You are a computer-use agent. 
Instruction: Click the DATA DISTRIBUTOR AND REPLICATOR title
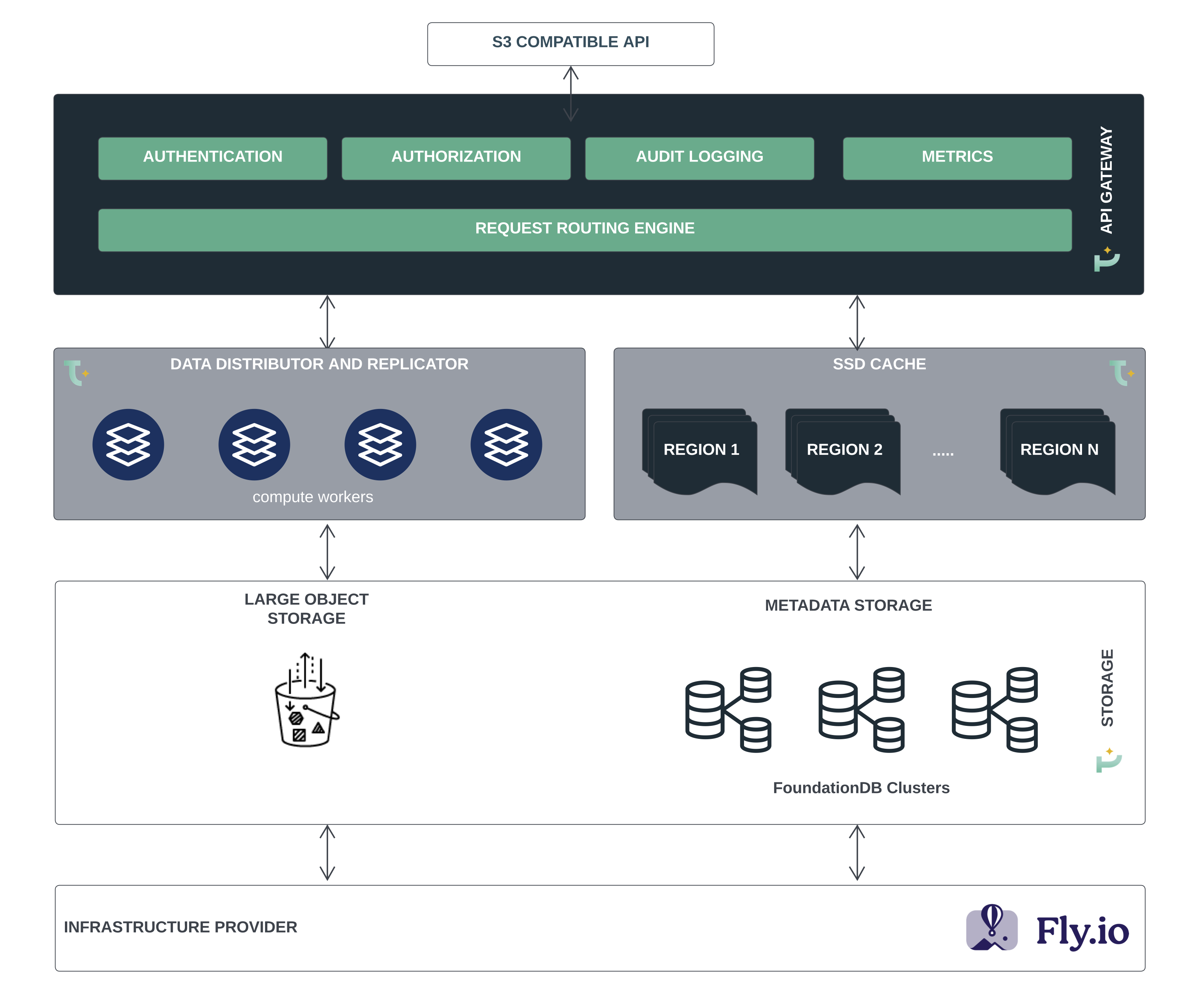pos(319,364)
